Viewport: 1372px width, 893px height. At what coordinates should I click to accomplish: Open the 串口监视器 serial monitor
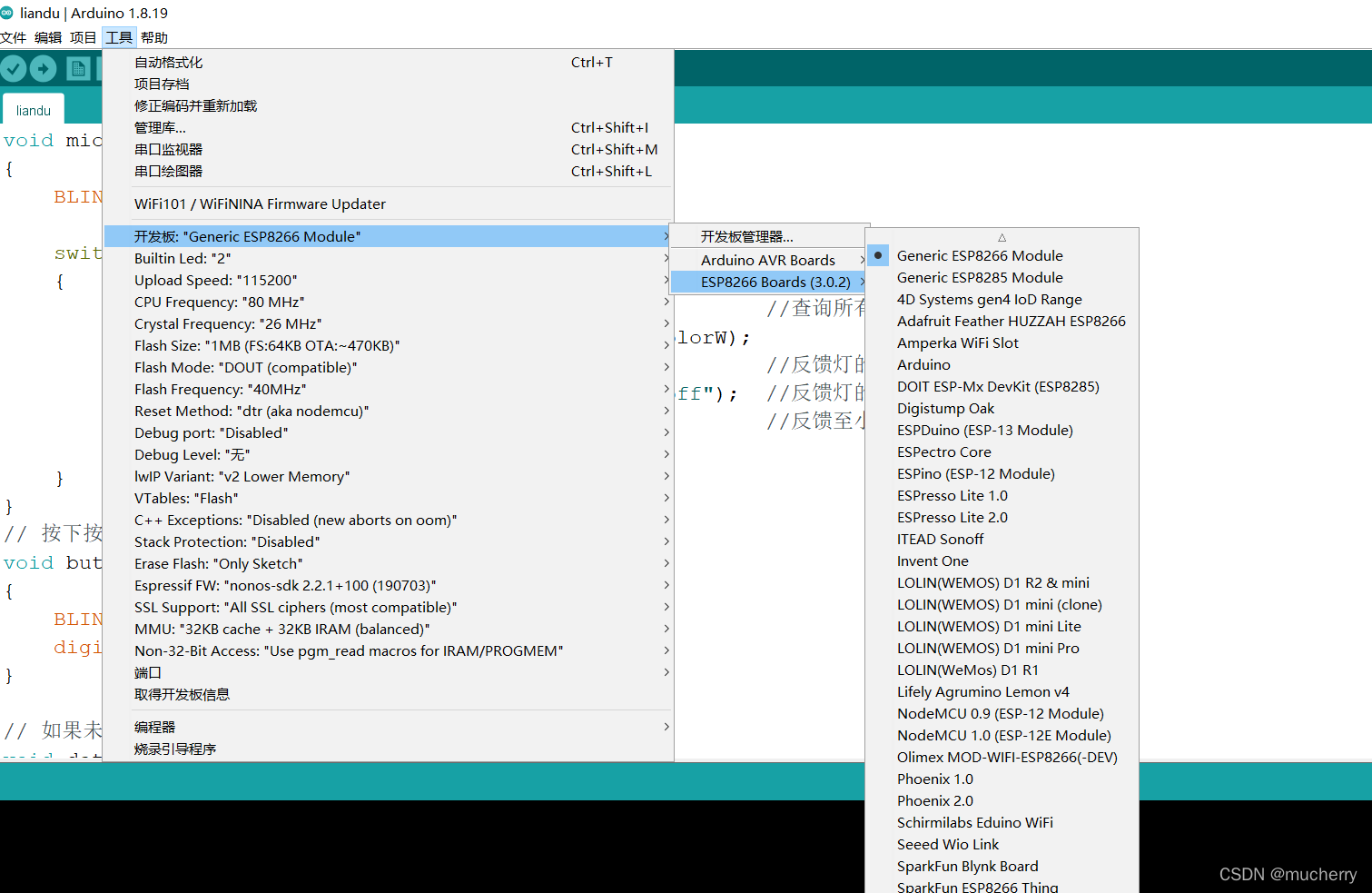[389, 149]
